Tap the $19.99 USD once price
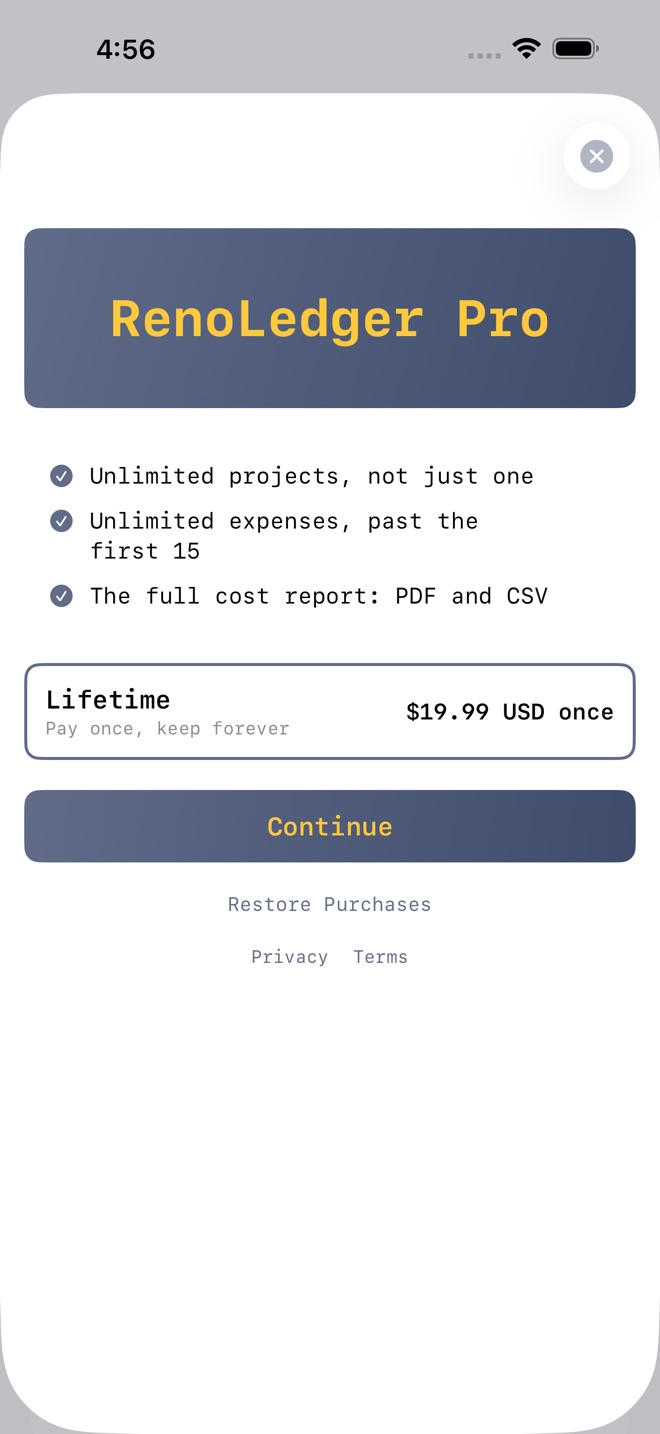The height and width of the screenshot is (1434, 660). (510, 712)
